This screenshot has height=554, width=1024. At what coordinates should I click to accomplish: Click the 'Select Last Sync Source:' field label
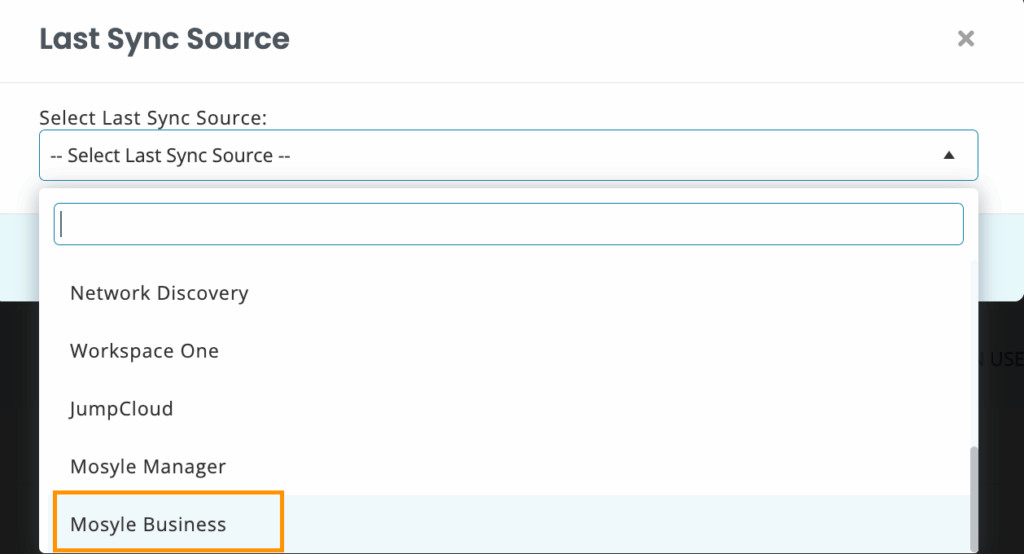153,118
